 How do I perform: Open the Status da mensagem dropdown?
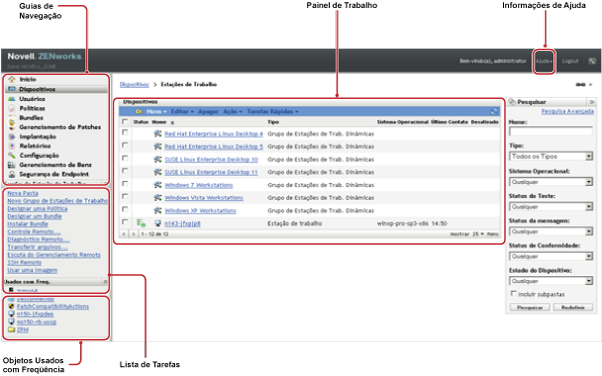point(551,232)
